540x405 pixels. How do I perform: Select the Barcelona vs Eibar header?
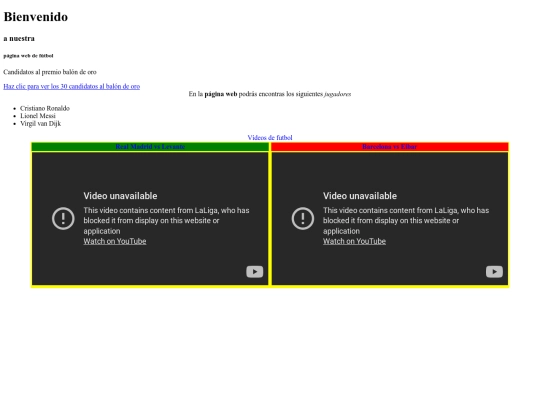point(390,147)
